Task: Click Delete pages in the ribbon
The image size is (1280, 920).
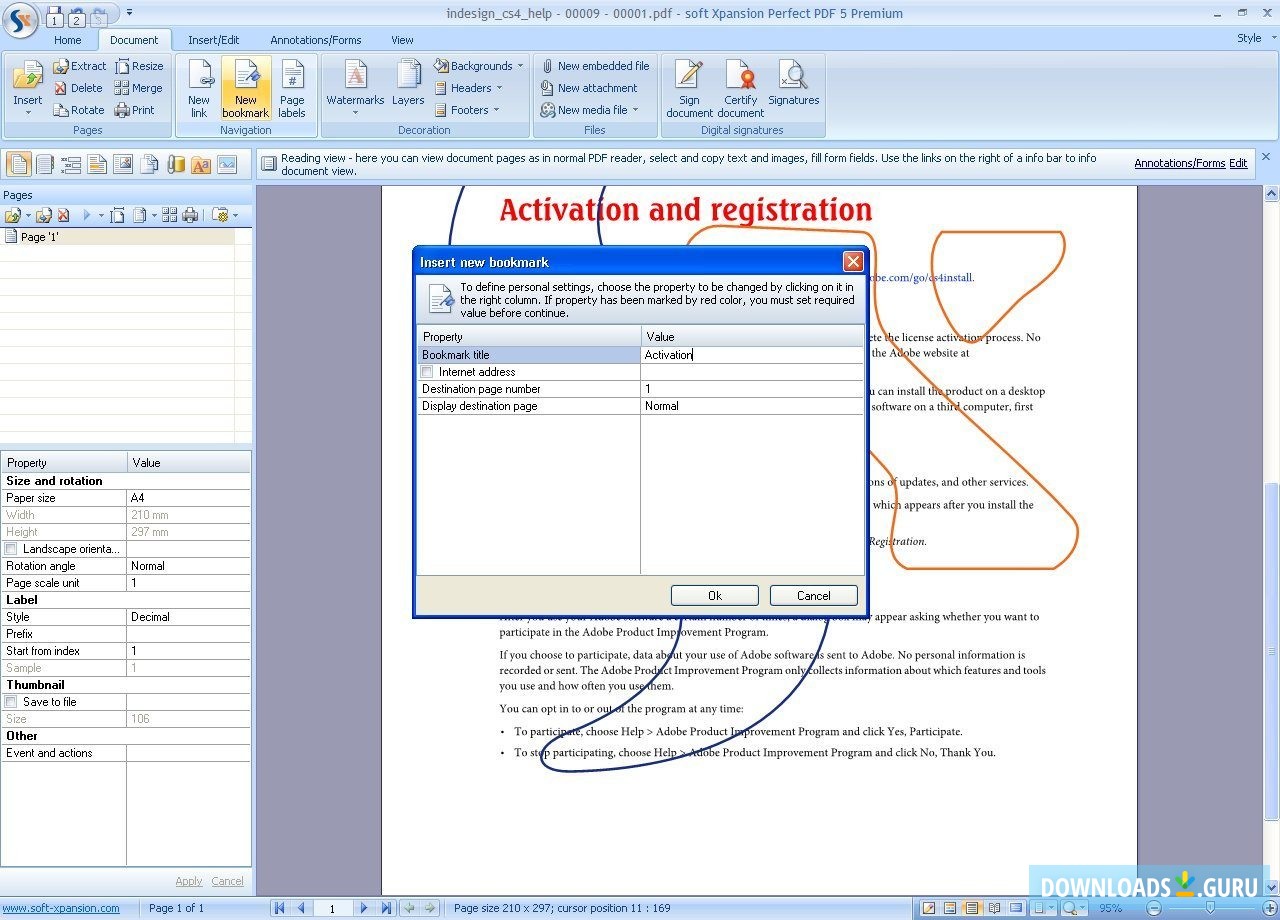Action: pos(77,88)
